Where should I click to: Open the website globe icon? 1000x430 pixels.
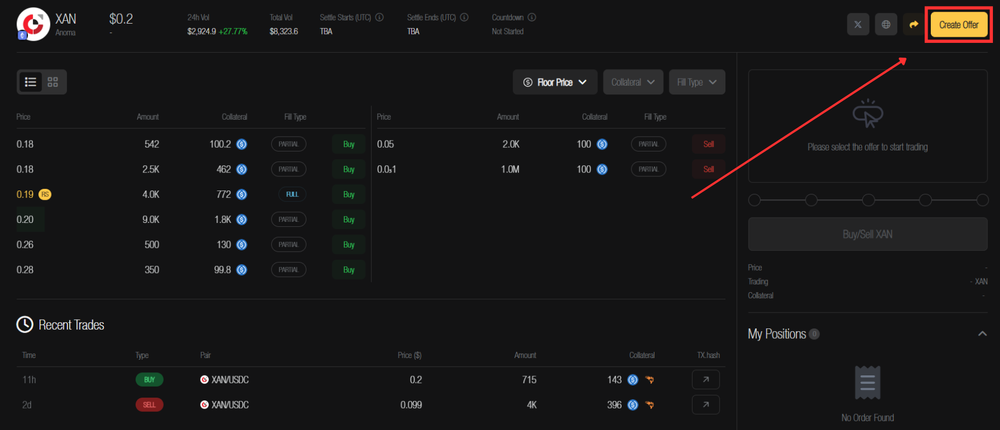pyautogui.click(x=886, y=24)
